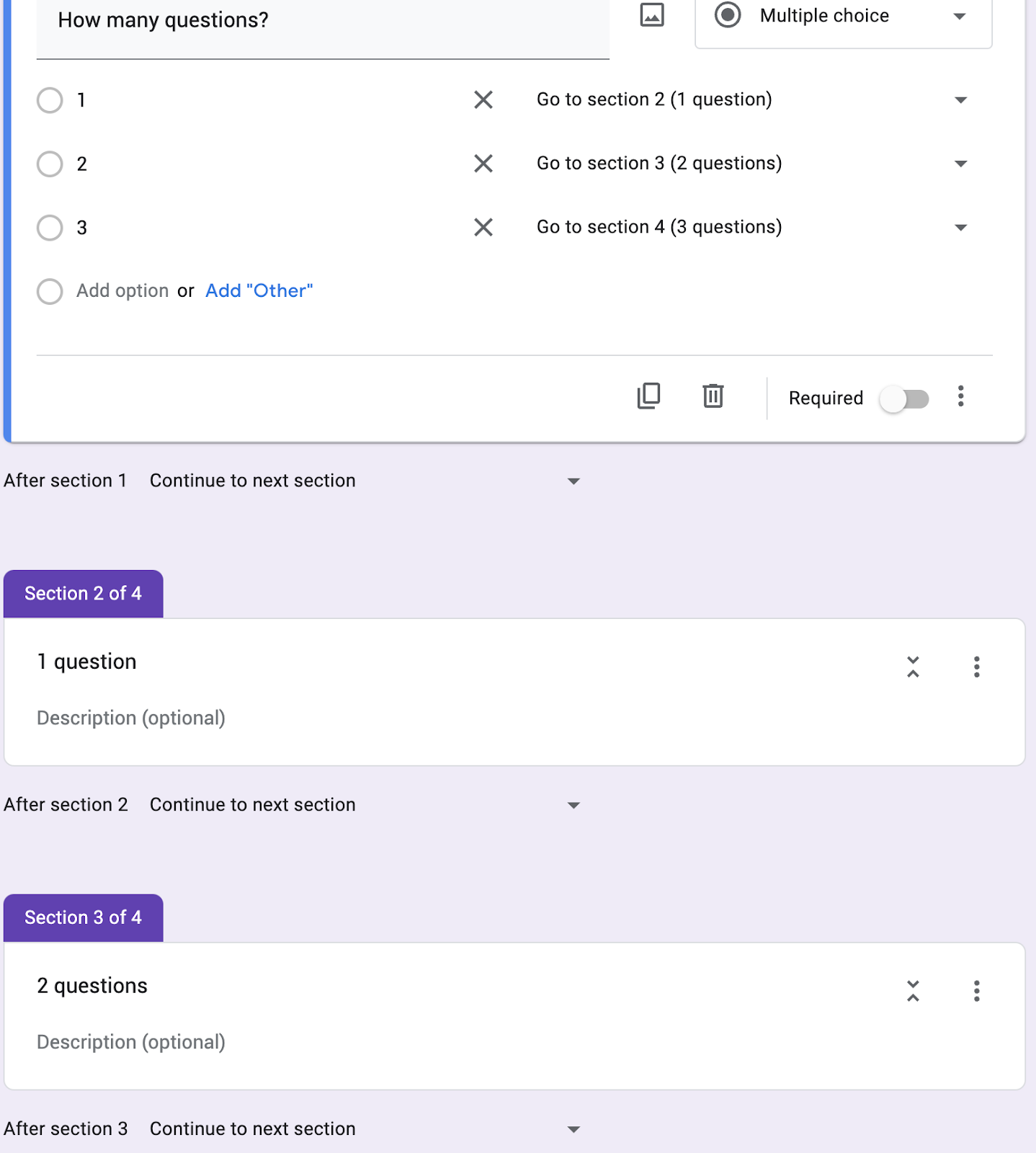This screenshot has width=1036, height=1153.
Task: Remove option 1 with its X
Action: pos(483,99)
